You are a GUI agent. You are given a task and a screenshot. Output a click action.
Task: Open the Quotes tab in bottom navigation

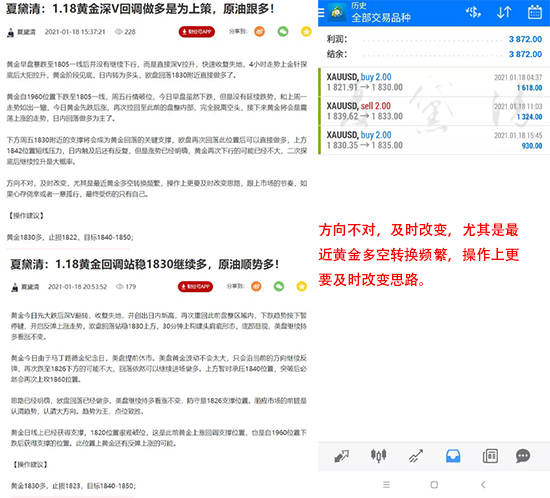pos(341,456)
